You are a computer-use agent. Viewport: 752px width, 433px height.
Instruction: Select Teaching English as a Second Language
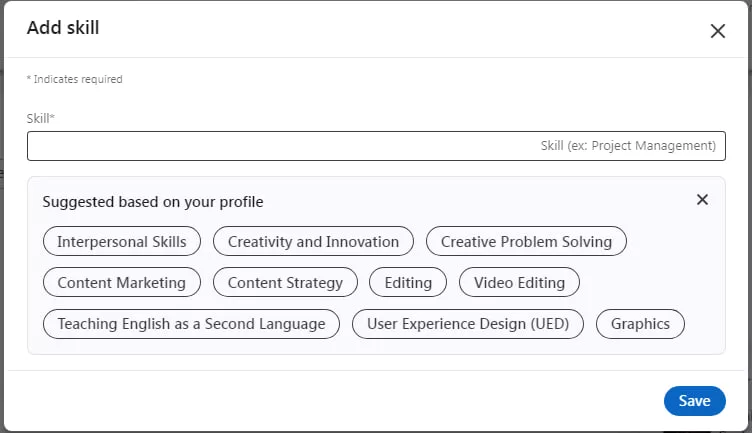tap(191, 324)
